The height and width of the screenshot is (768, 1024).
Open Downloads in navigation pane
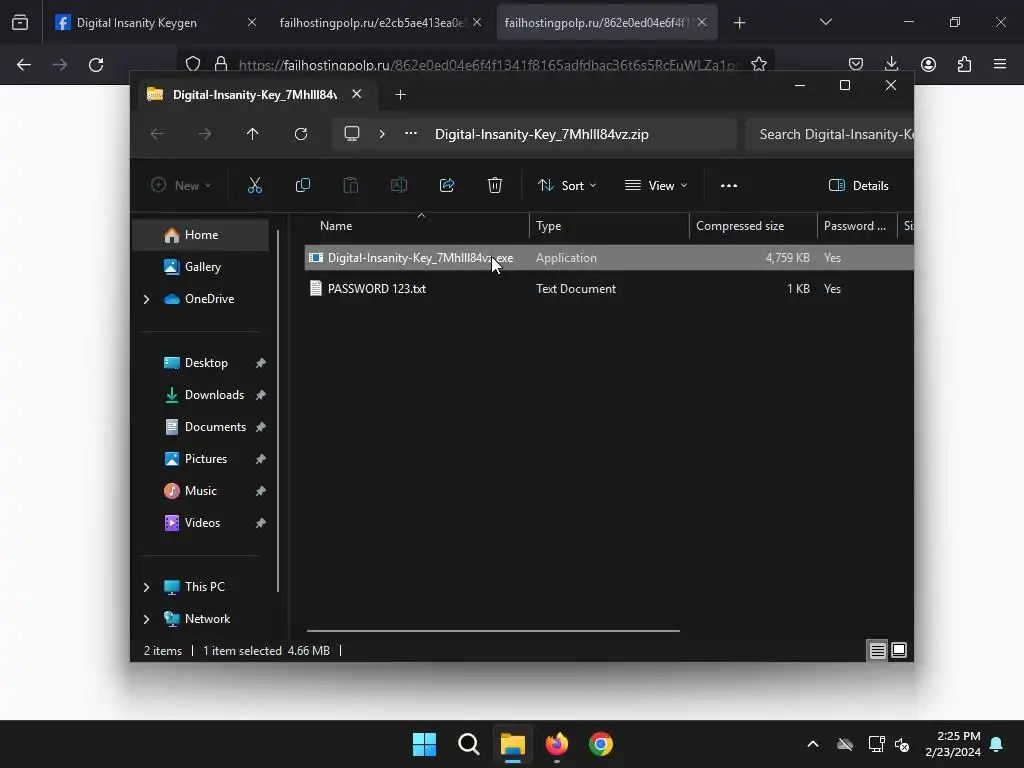[x=201, y=395]
